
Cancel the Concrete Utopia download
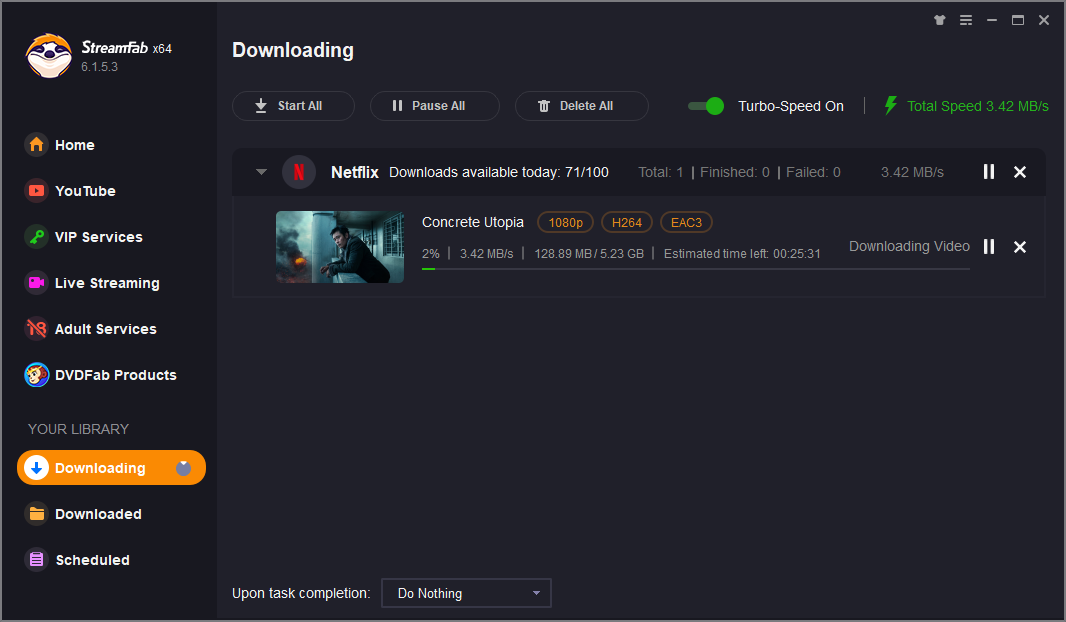(x=1020, y=247)
